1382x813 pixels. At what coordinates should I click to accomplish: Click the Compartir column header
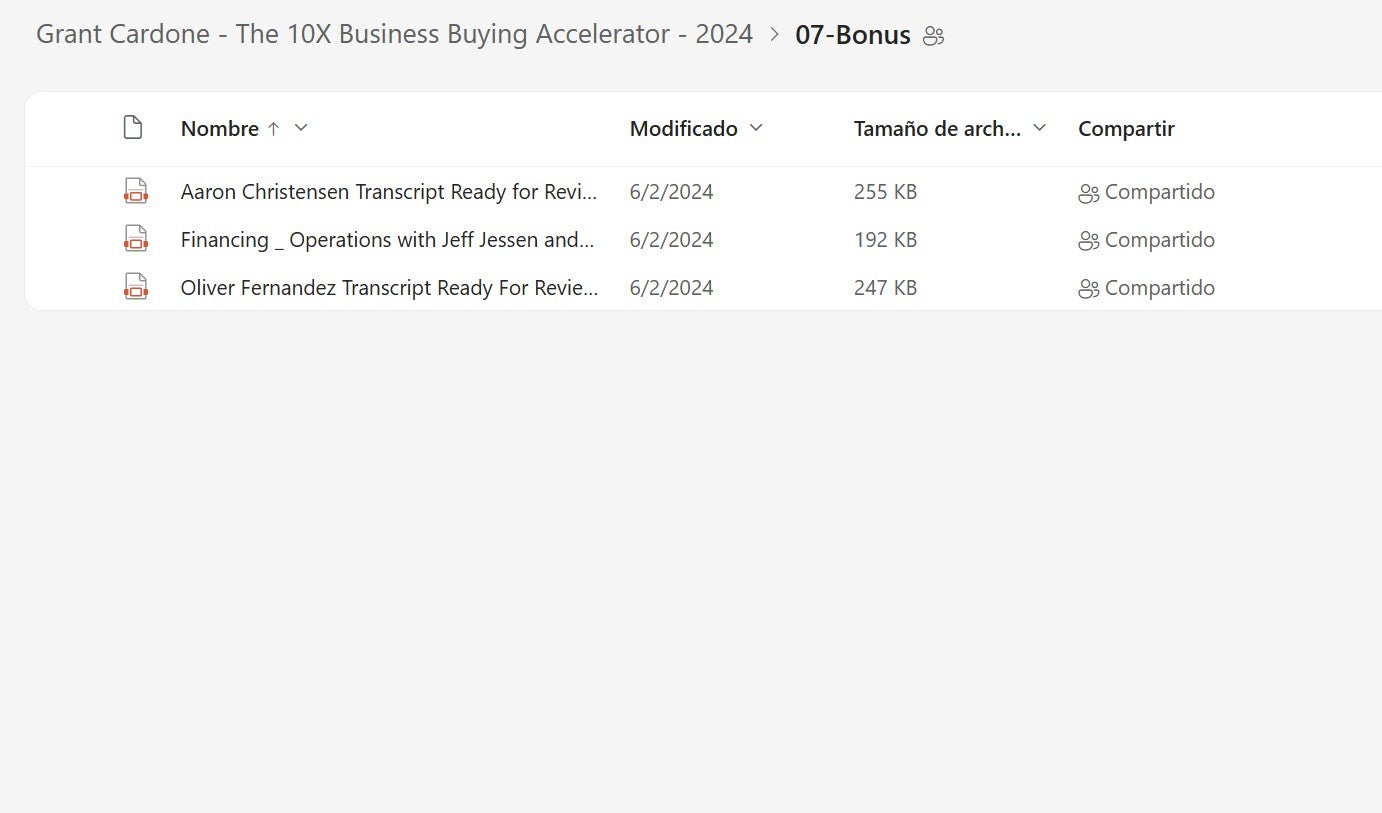[1126, 129]
